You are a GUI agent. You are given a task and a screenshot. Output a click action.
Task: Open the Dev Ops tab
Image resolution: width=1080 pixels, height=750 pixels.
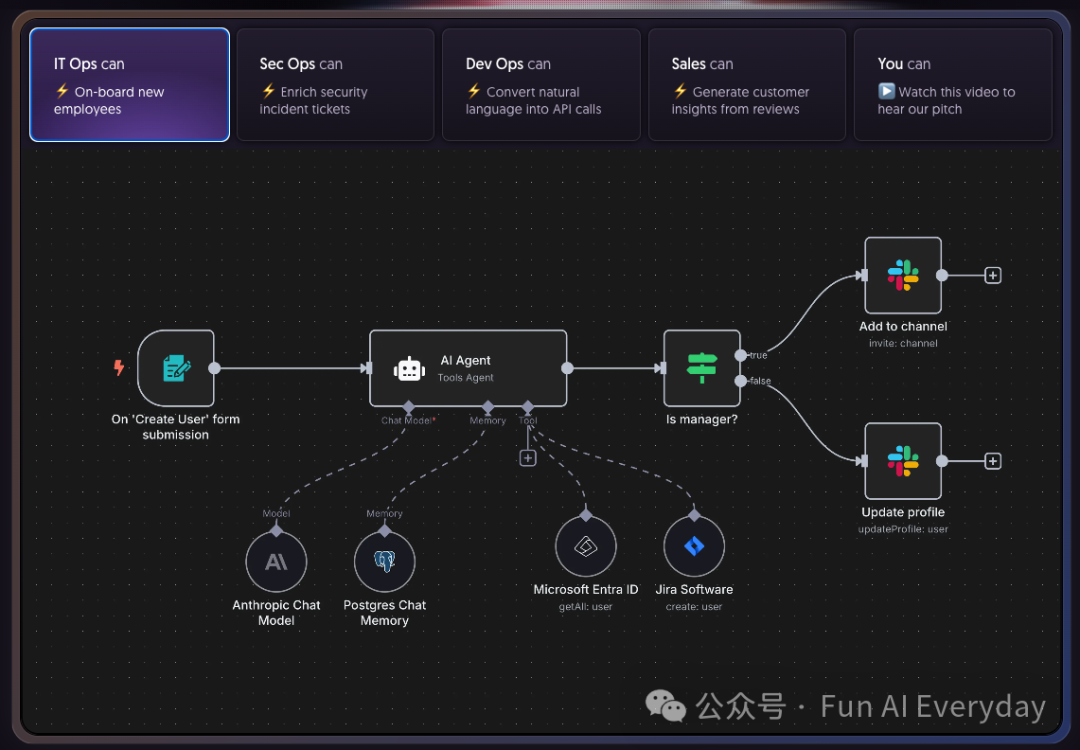(x=541, y=85)
